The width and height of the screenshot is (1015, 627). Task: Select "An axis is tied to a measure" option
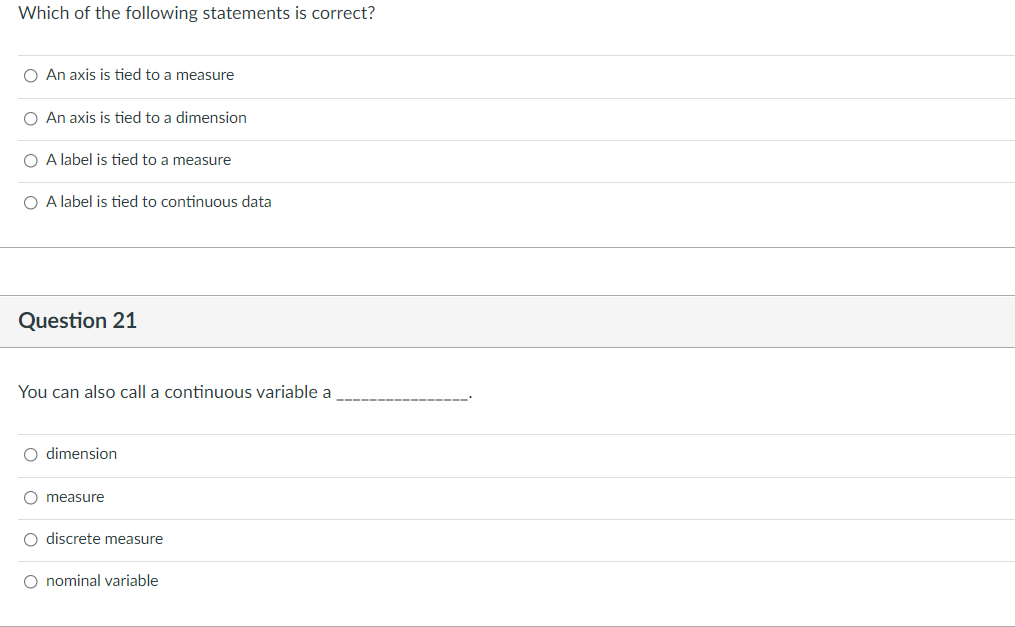[x=30, y=75]
